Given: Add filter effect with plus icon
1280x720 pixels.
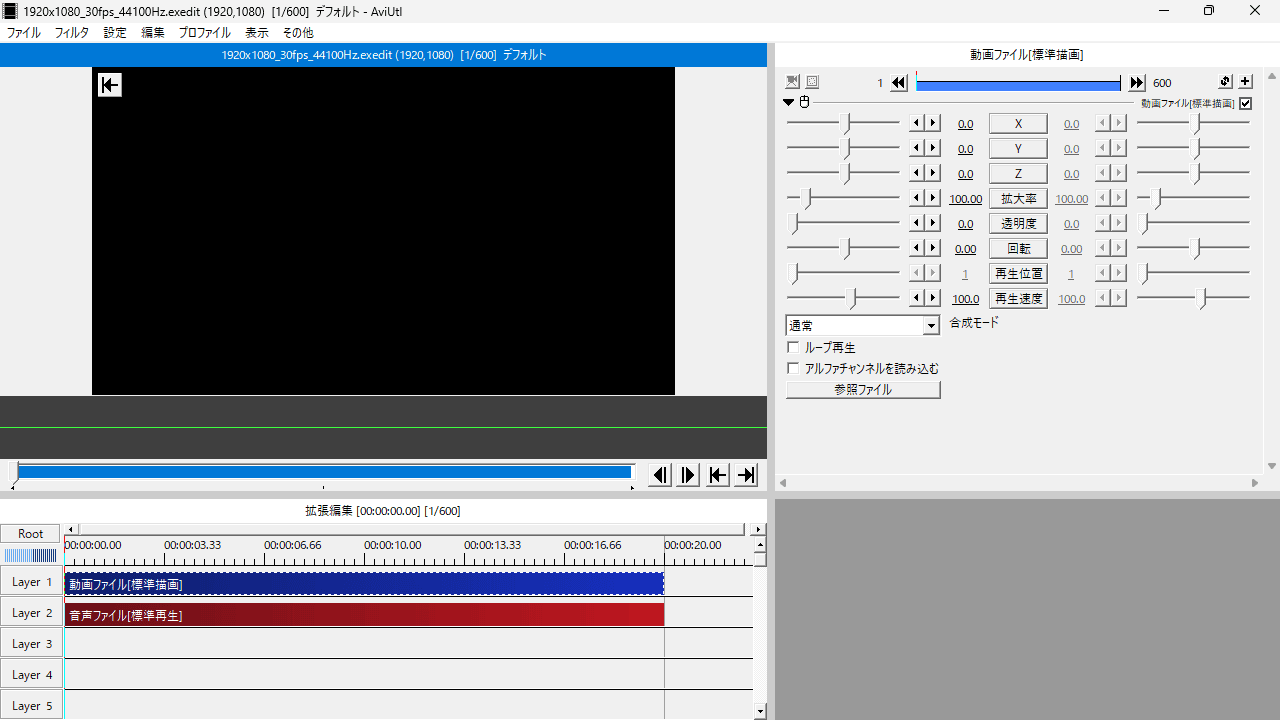Looking at the screenshot, I should coord(1245,82).
